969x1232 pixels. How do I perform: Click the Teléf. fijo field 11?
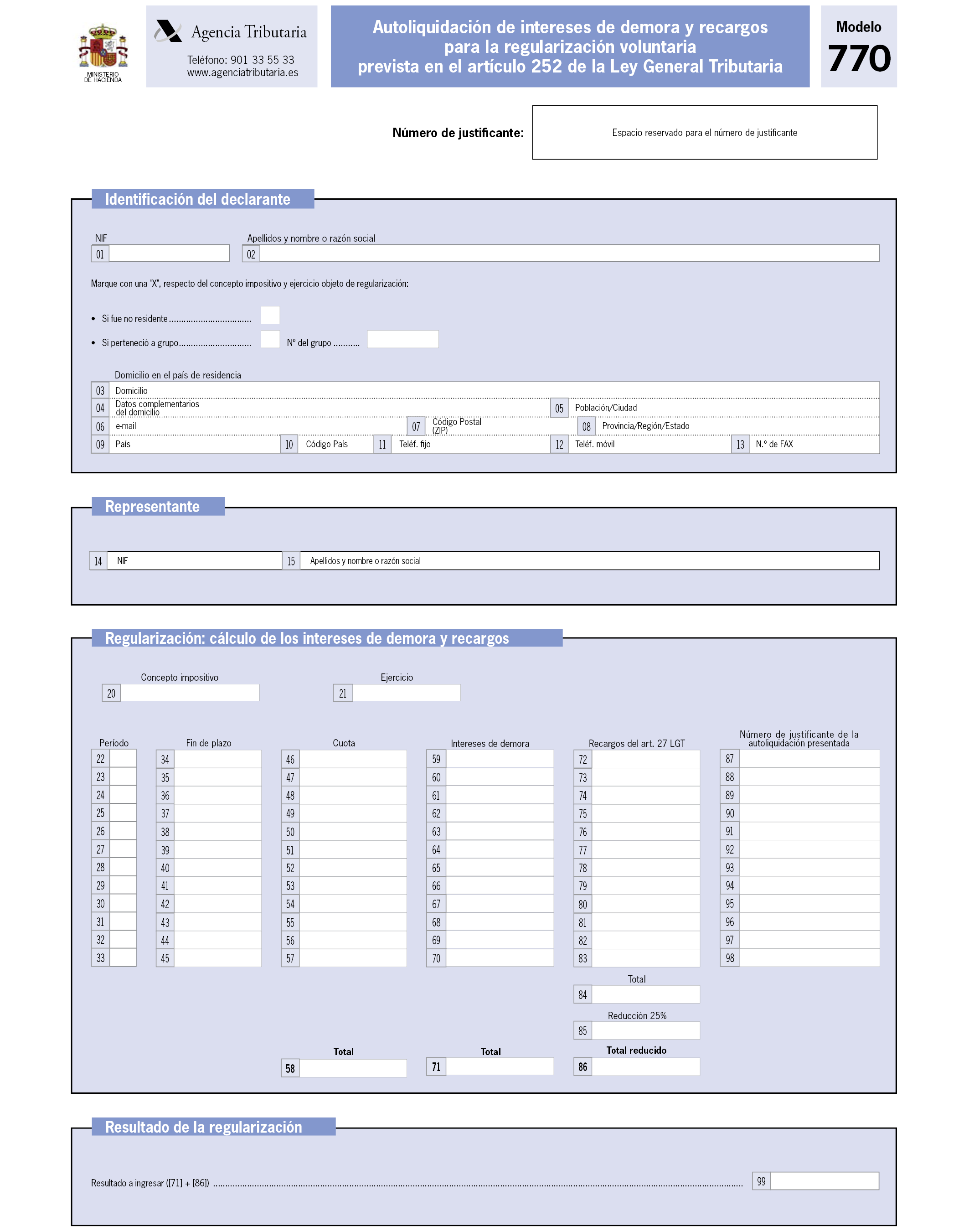pos(471,445)
